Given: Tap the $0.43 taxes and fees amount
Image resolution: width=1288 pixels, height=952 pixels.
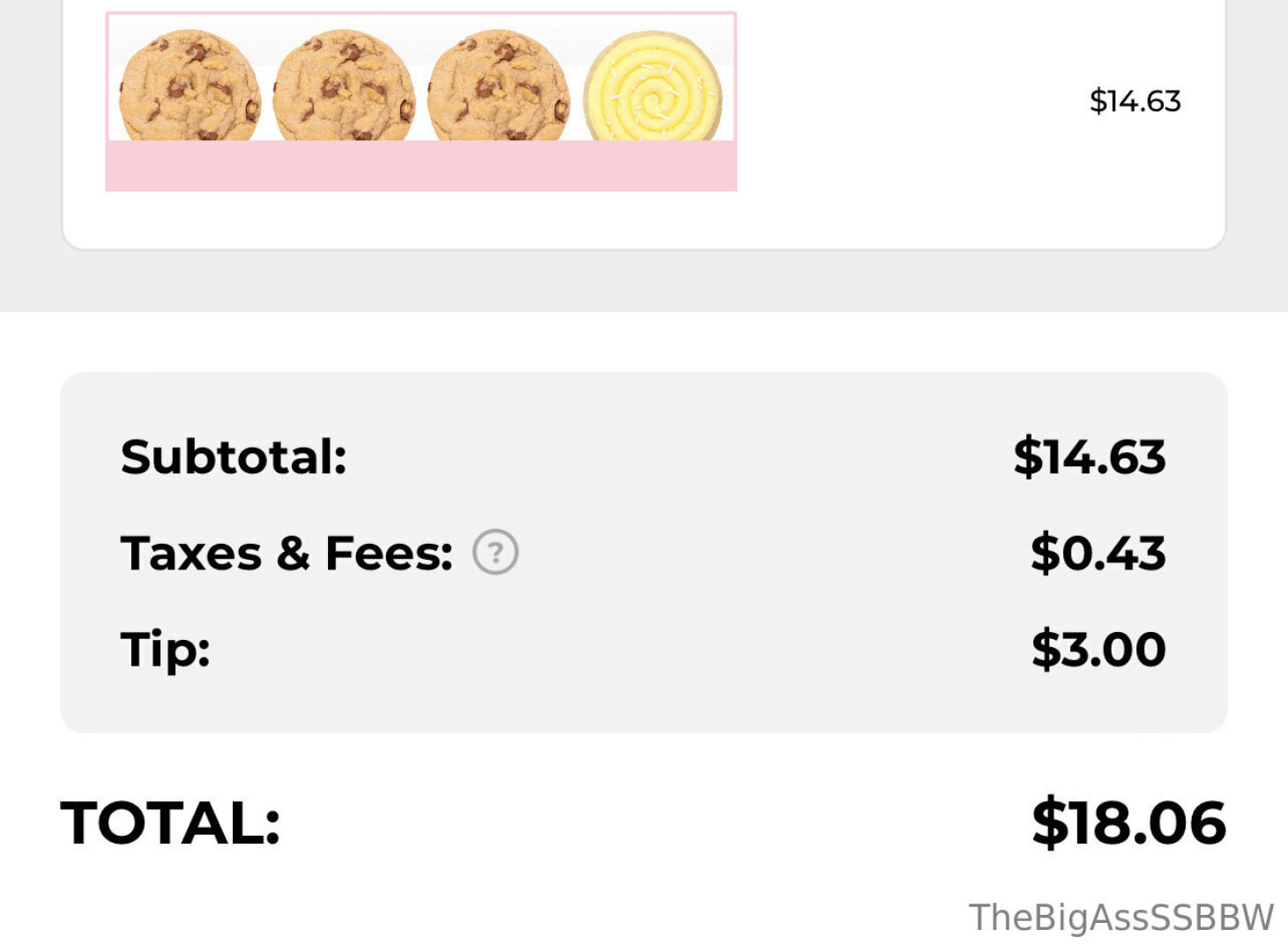Looking at the screenshot, I should click(x=1098, y=554).
